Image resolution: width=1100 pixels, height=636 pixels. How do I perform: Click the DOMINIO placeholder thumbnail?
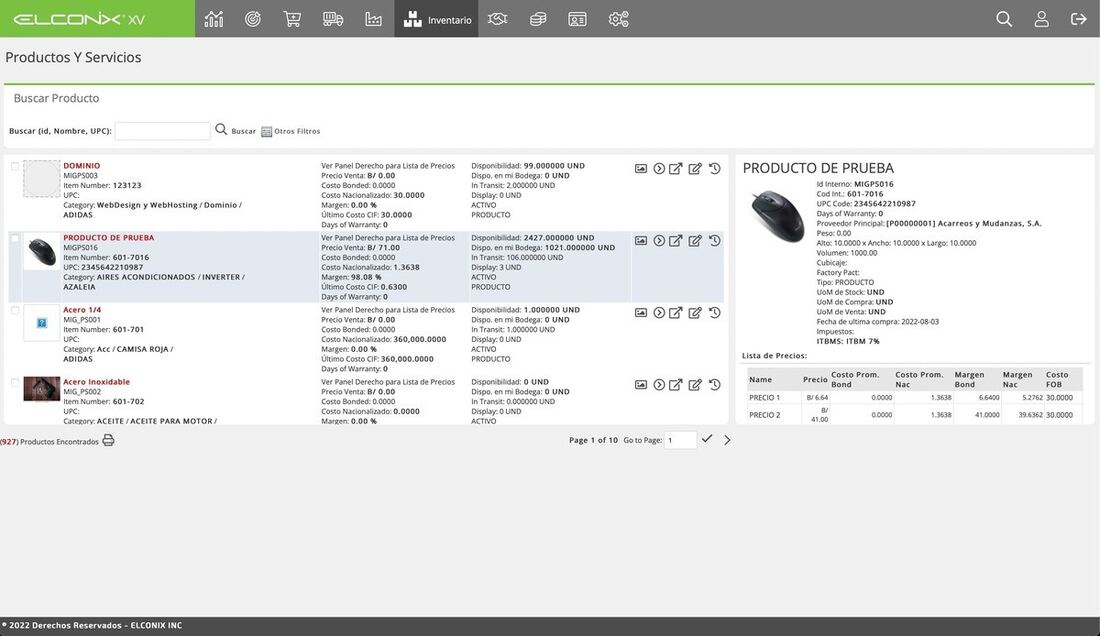coord(41,178)
